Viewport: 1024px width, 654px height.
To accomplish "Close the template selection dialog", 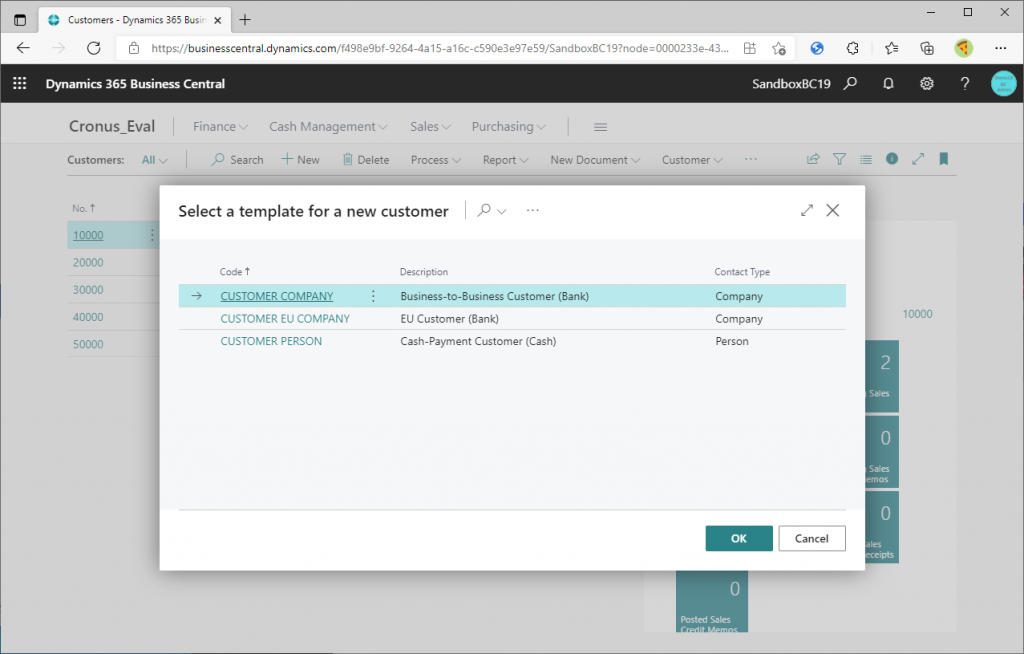I will click(x=833, y=210).
